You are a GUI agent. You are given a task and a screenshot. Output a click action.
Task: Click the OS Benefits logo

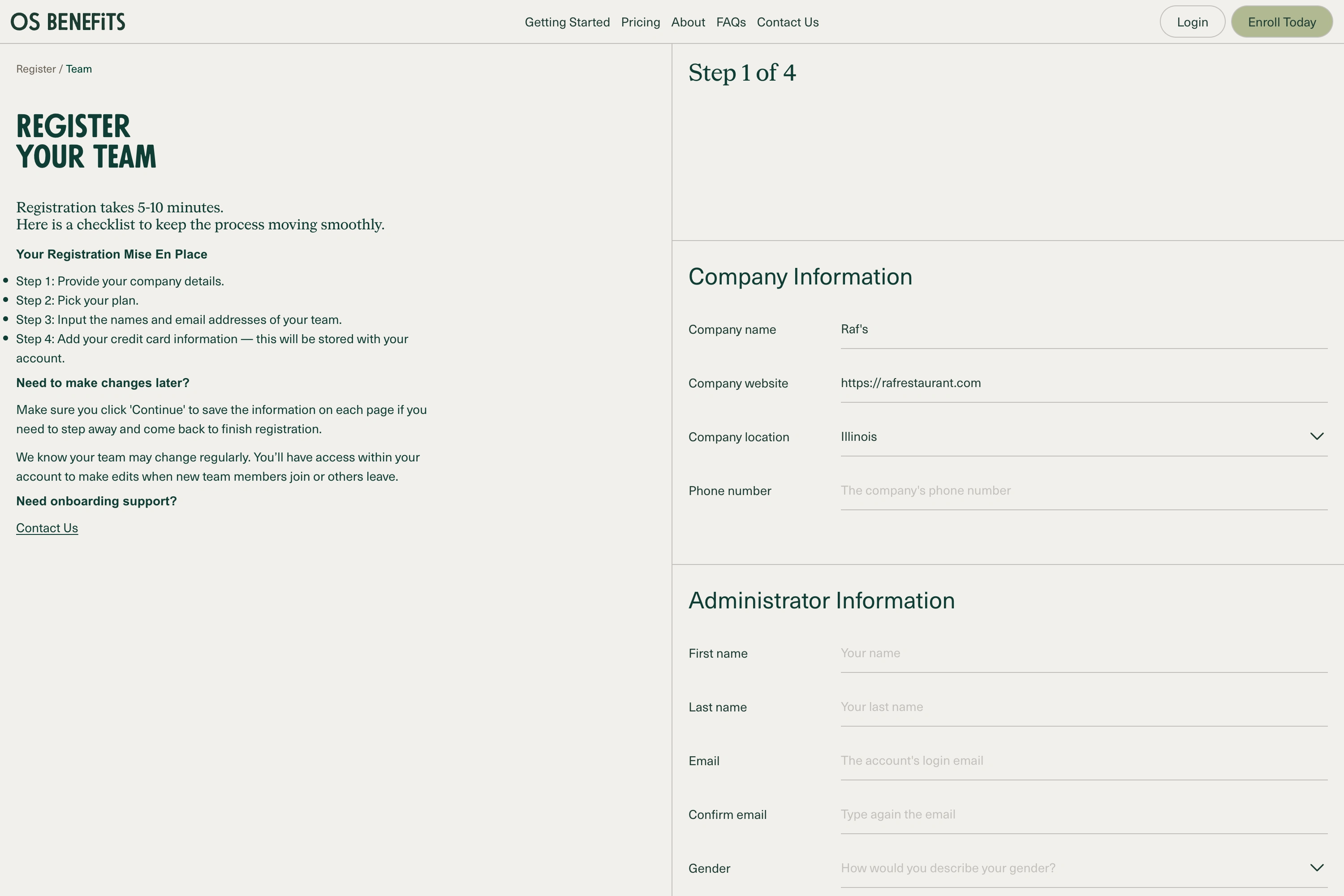(68, 22)
